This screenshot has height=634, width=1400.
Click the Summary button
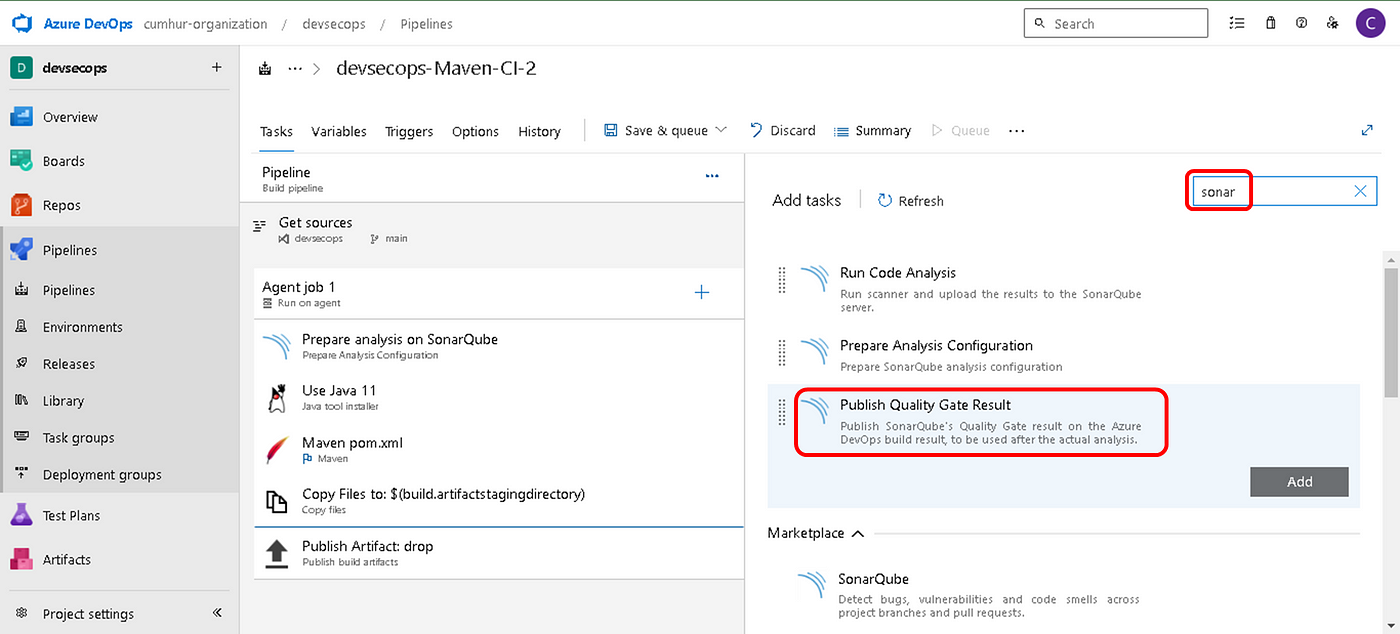872,130
